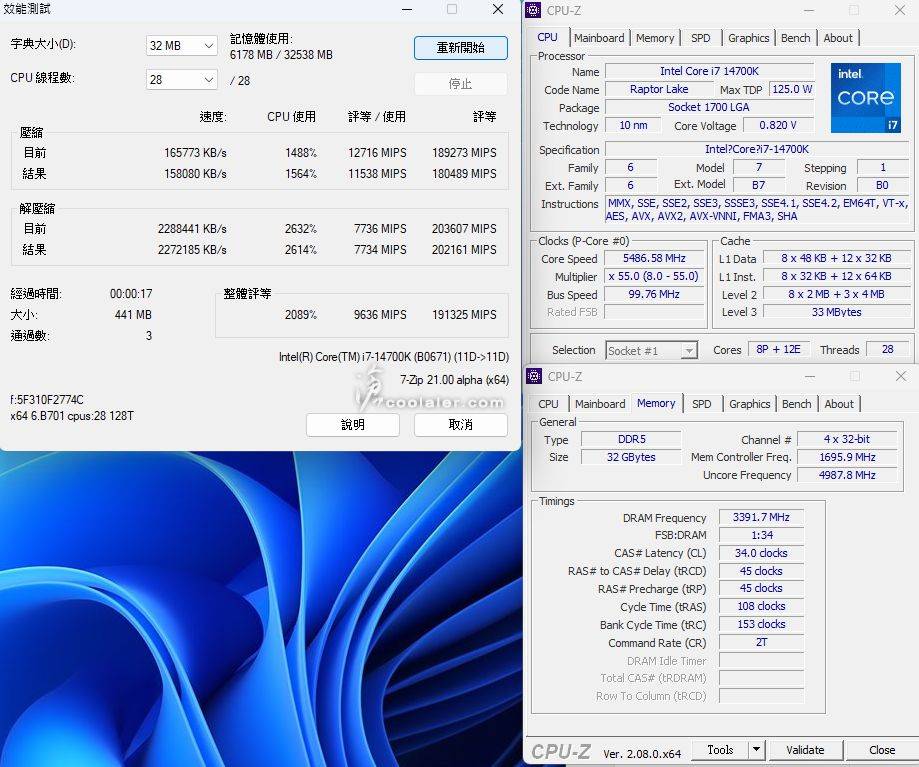Click the Bus Speed value '99.76 MHz'

pos(653,294)
